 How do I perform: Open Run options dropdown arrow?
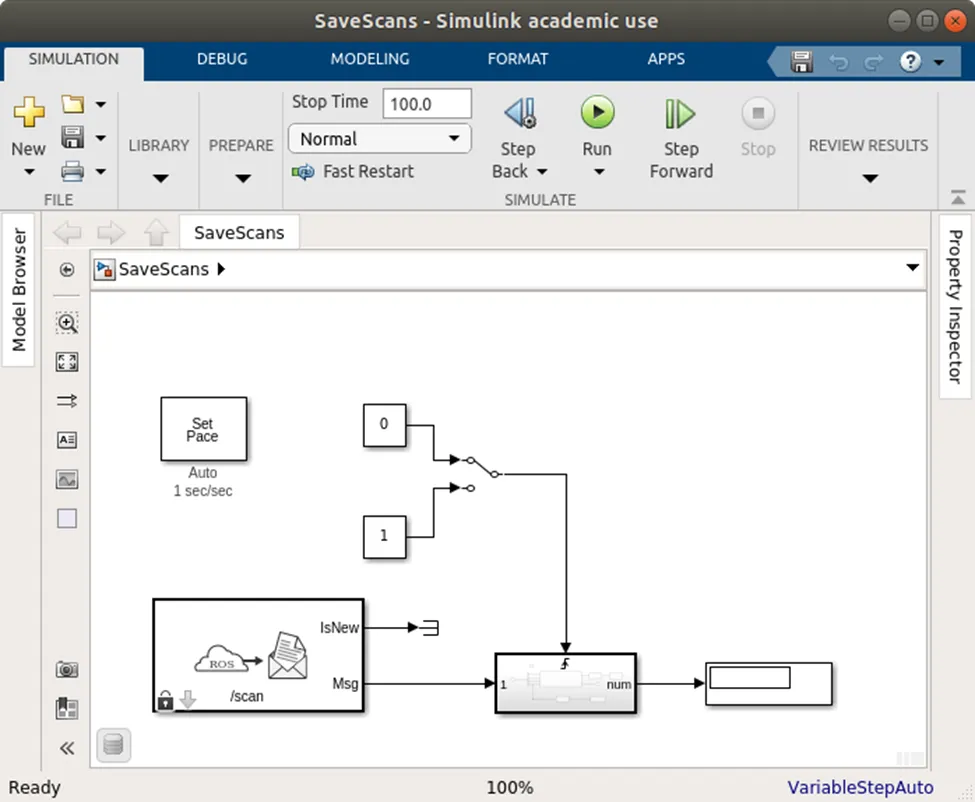[599, 172]
